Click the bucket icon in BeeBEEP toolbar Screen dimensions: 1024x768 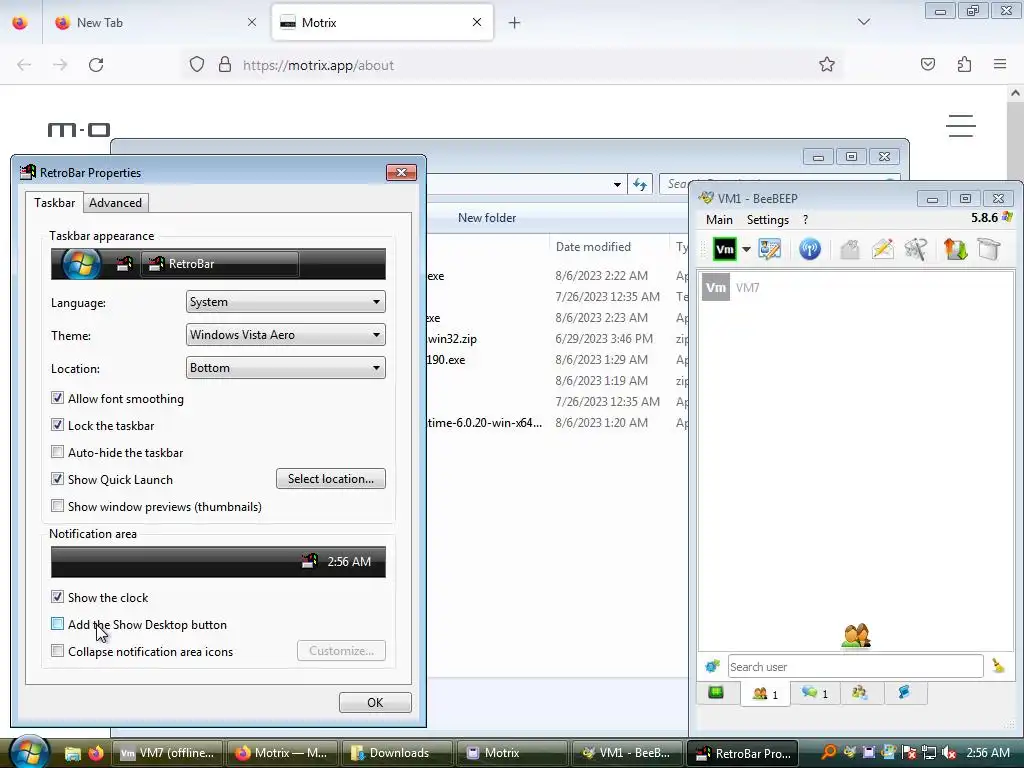click(x=989, y=249)
